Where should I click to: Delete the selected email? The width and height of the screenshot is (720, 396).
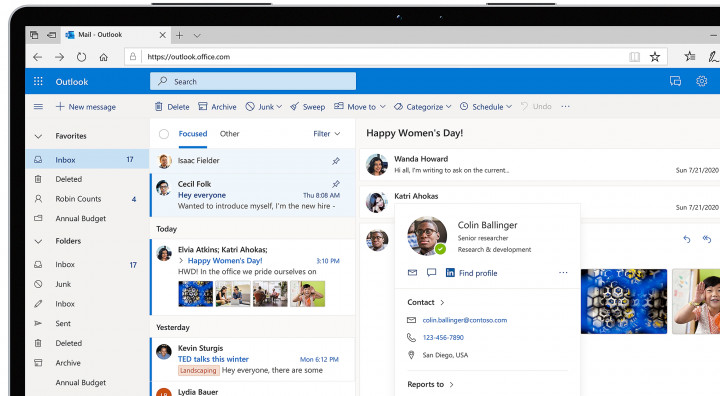[x=172, y=107]
